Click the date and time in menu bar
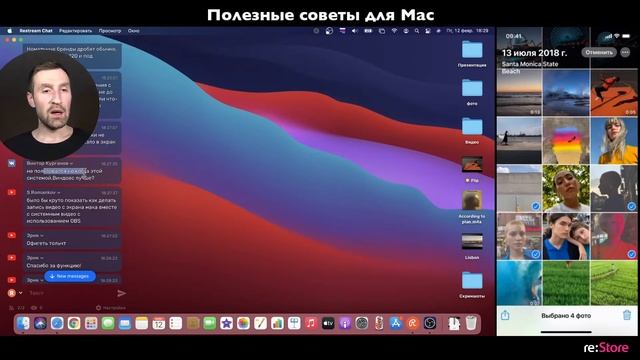Image resolution: width=640 pixels, height=360 pixels. click(467, 31)
